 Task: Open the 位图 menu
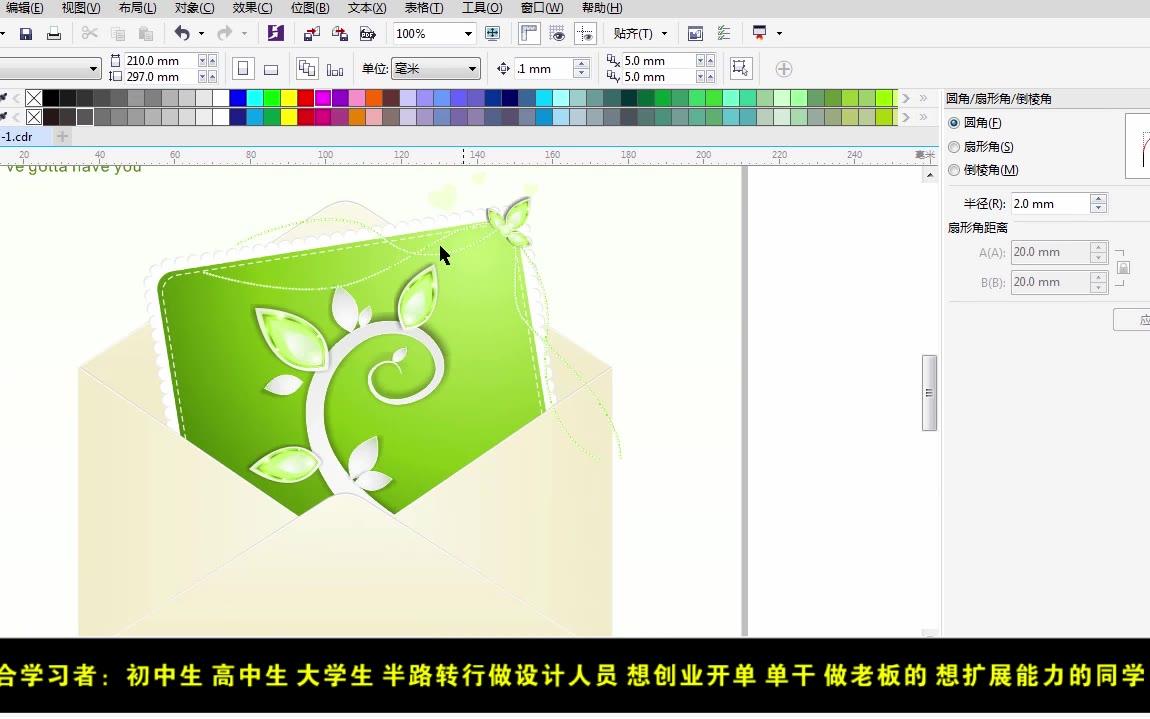click(310, 8)
